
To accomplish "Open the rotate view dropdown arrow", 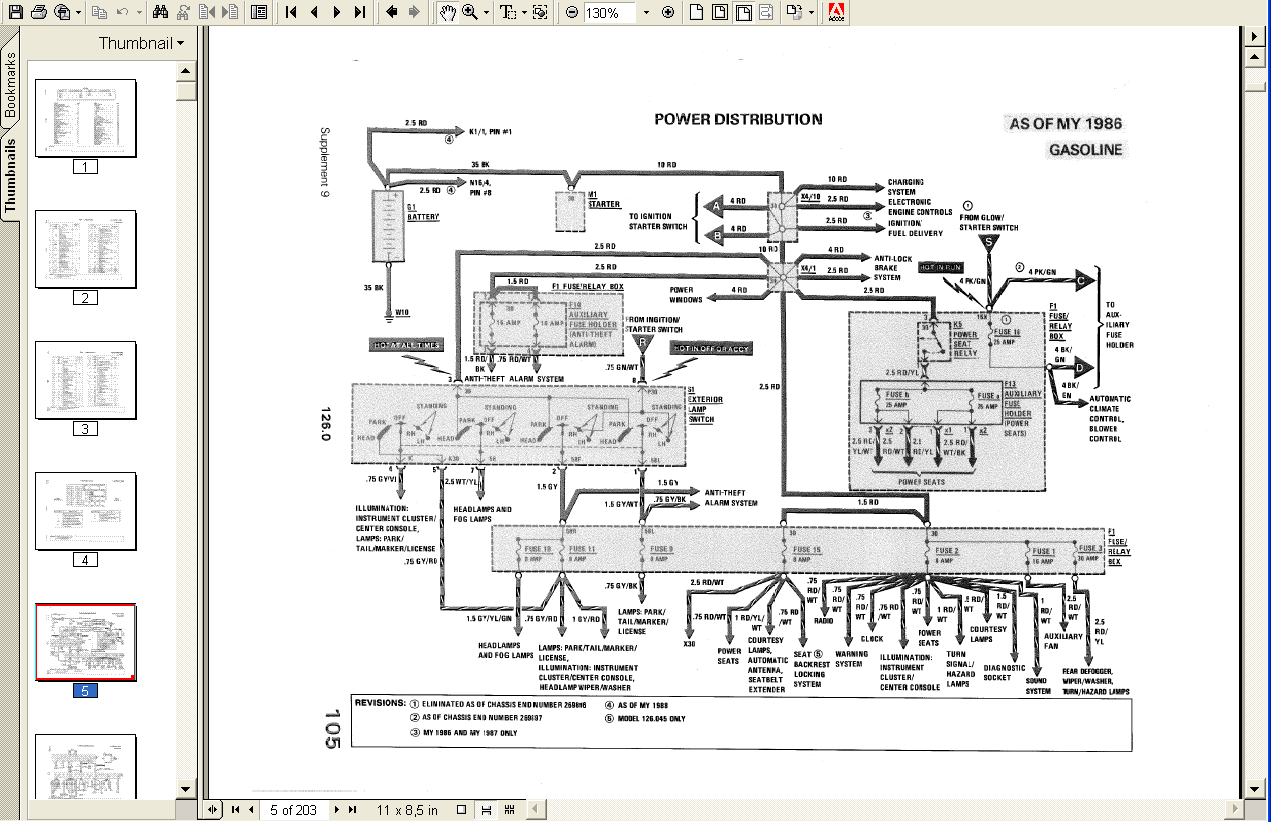I will (811, 13).
